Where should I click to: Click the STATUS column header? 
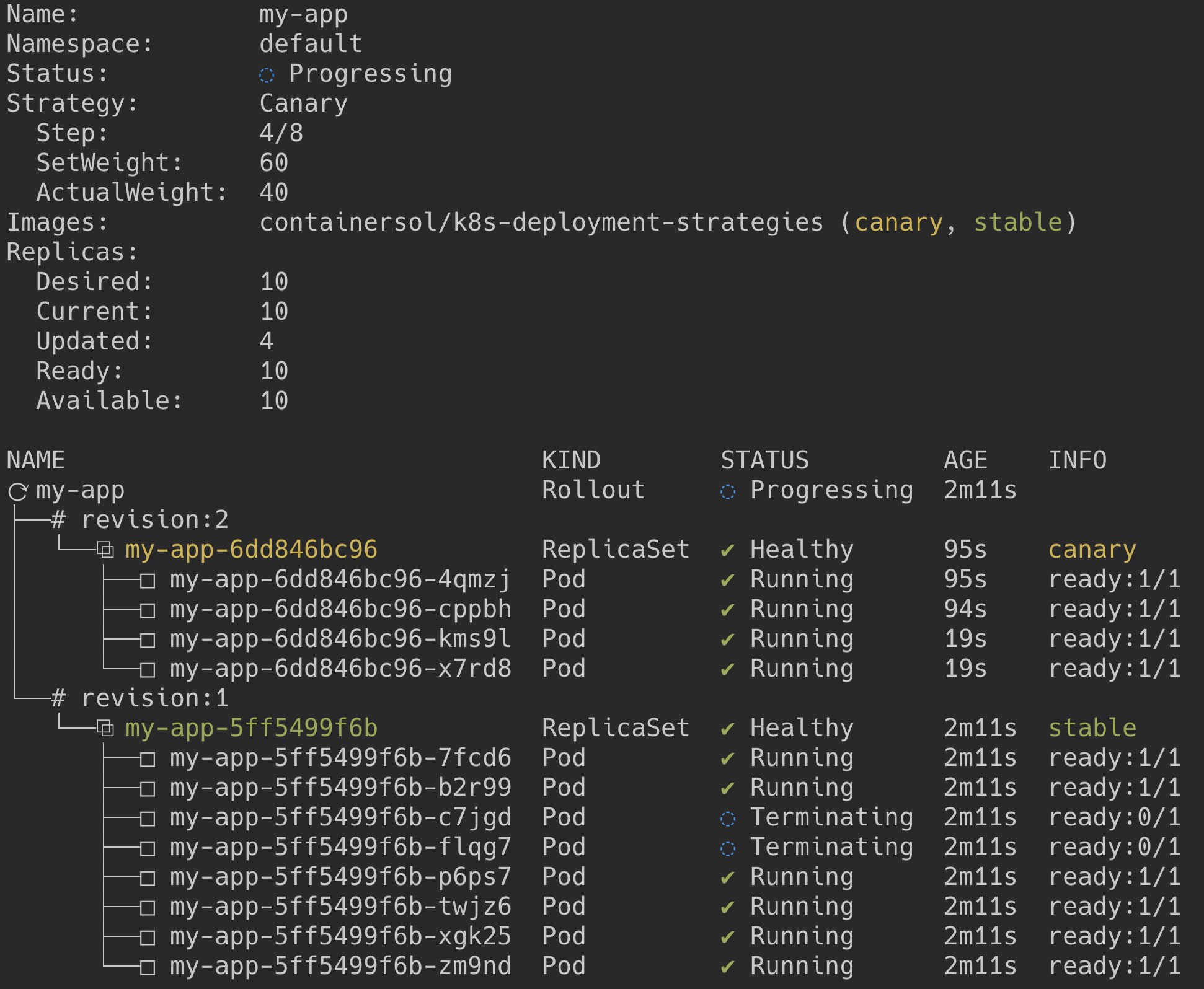point(764,460)
